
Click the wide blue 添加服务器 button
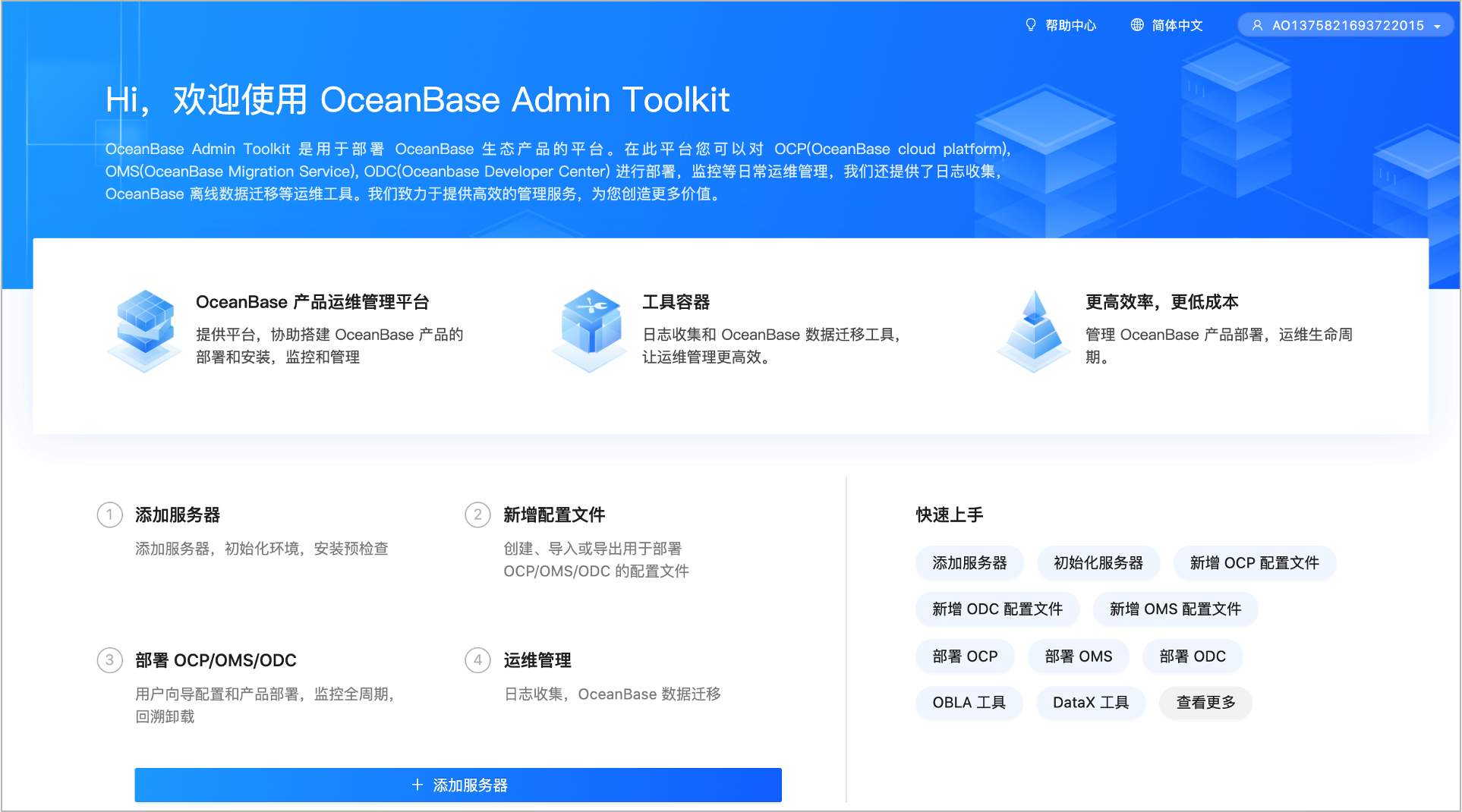tap(458, 785)
